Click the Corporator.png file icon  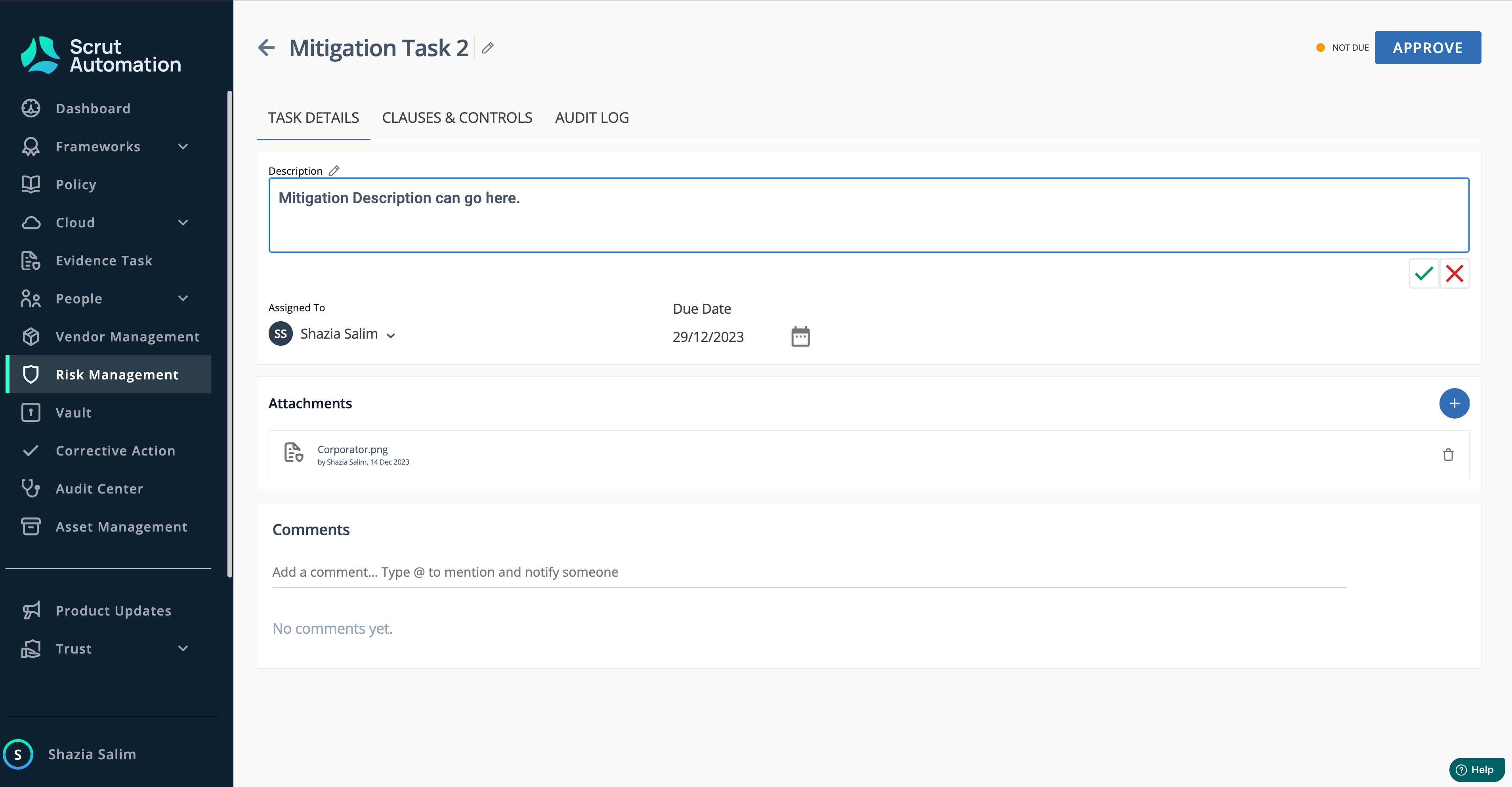pos(294,452)
